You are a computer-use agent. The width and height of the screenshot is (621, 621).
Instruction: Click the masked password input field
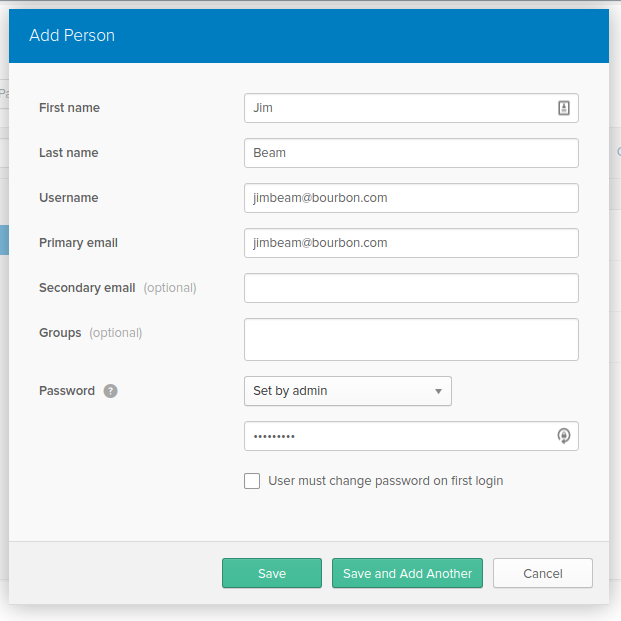pyautogui.click(x=400, y=436)
